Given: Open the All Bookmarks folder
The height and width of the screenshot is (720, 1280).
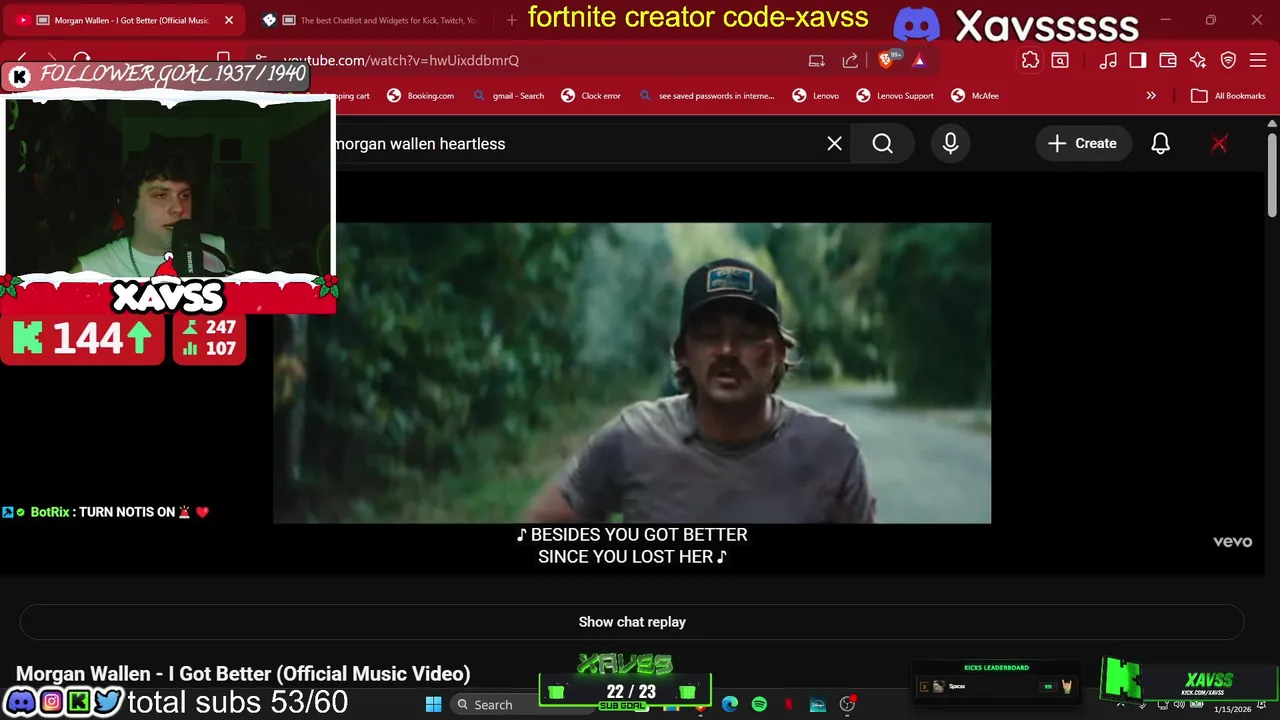Looking at the screenshot, I should point(1229,96).
